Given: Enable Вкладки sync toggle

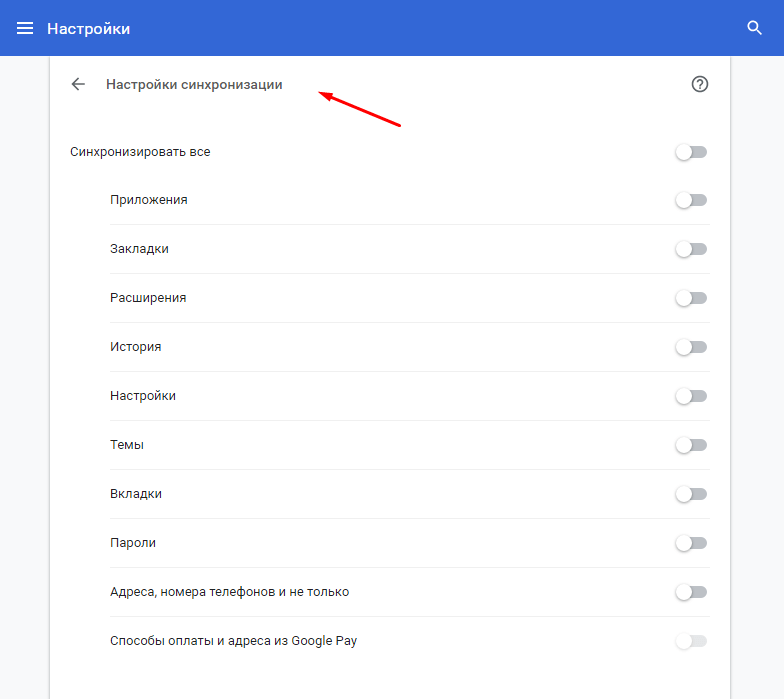Looking at the screenshot, I should pos(691,494).
